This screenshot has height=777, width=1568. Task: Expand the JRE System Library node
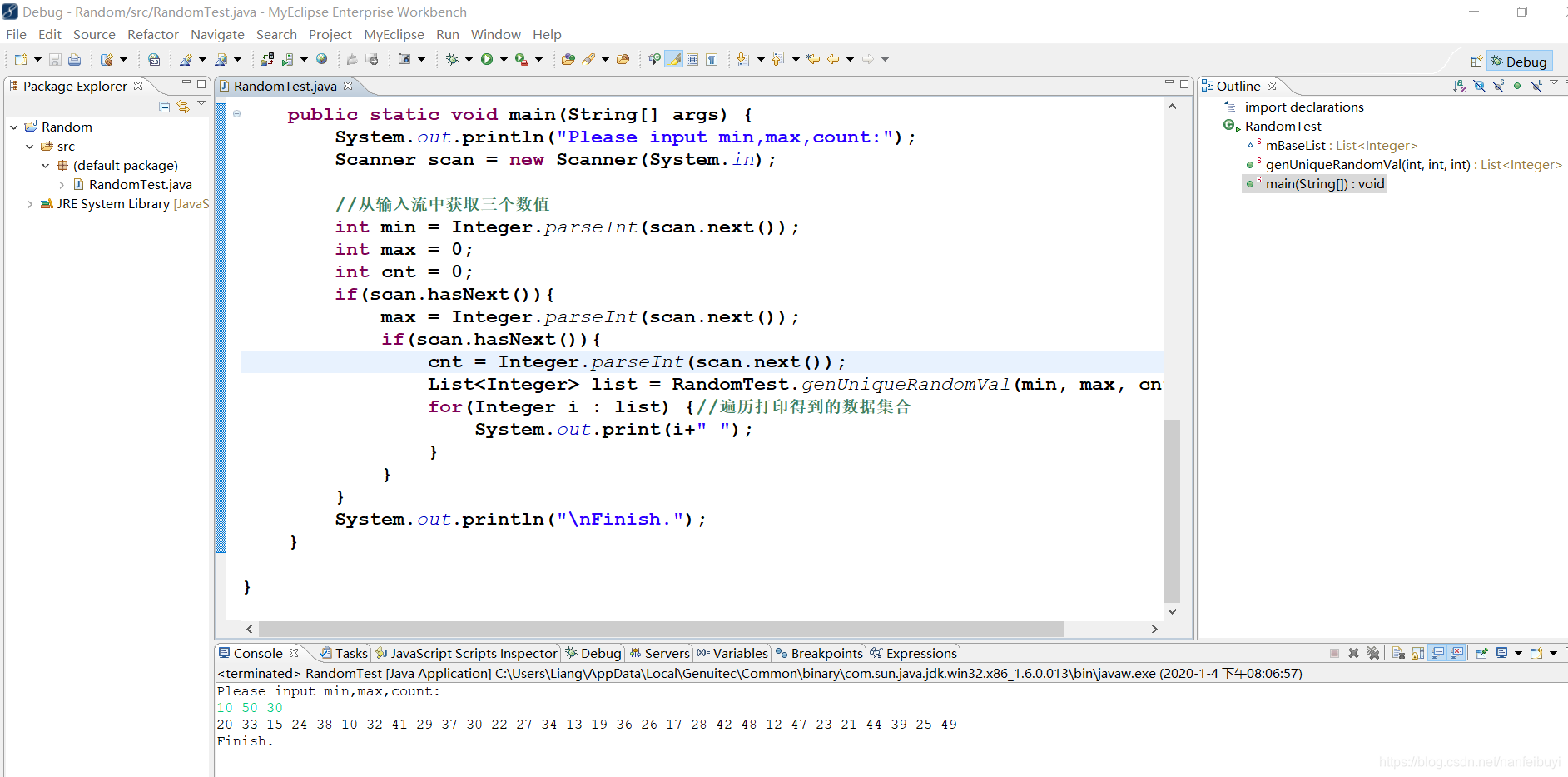(30, 204)
